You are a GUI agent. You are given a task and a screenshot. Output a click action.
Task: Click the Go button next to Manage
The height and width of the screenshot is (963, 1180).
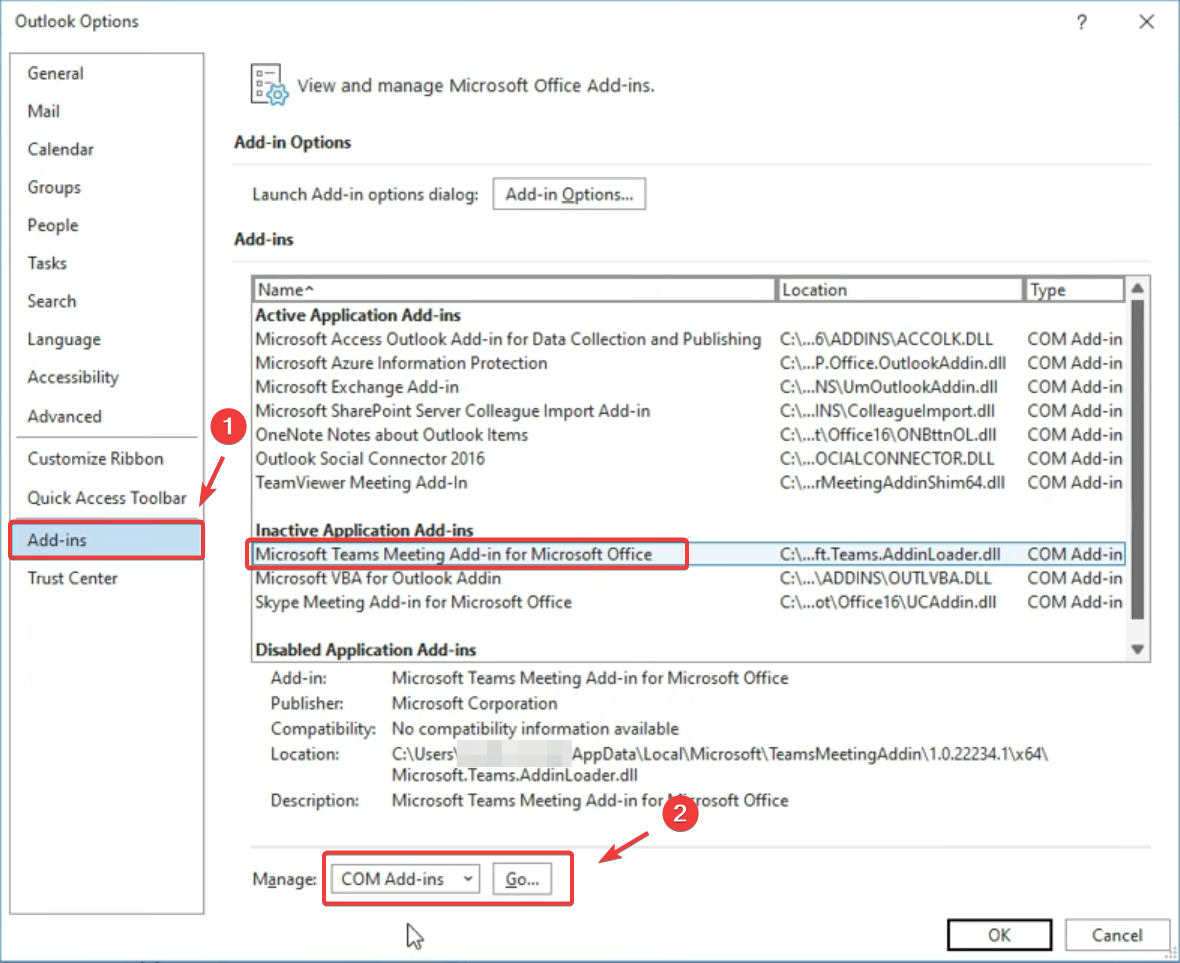tap(522, 879)
